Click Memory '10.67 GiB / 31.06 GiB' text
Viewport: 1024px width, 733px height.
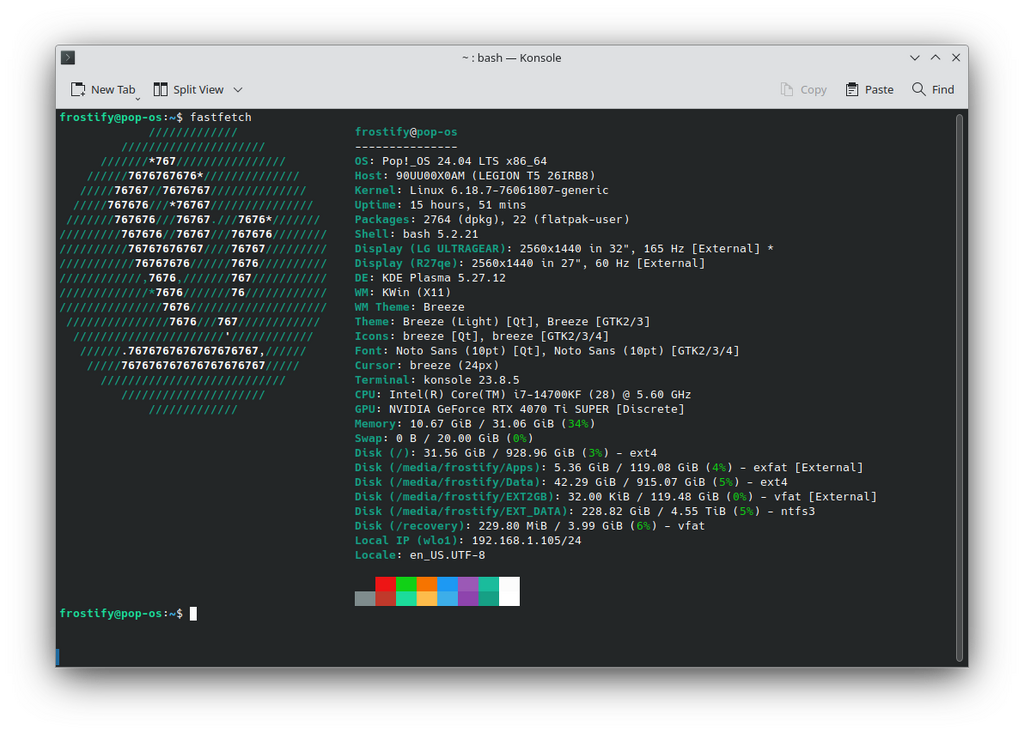click(x=482, y=423)
